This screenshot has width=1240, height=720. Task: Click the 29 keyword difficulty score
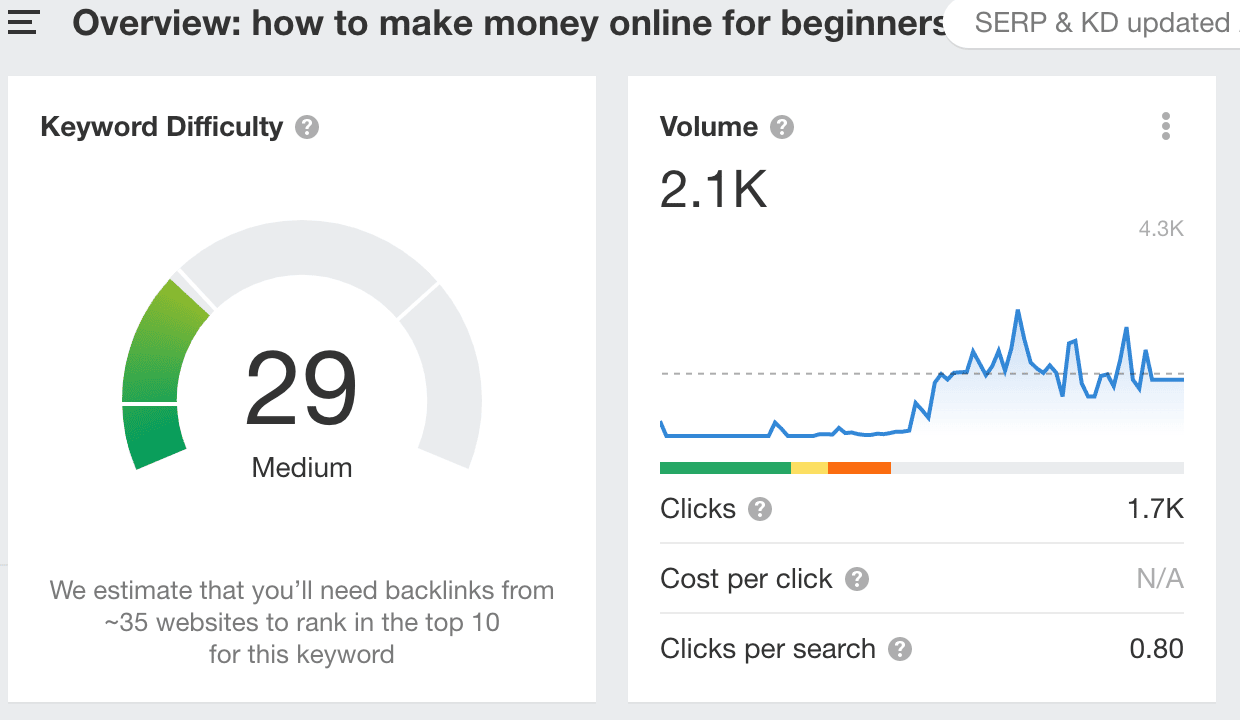click(301, 390)
